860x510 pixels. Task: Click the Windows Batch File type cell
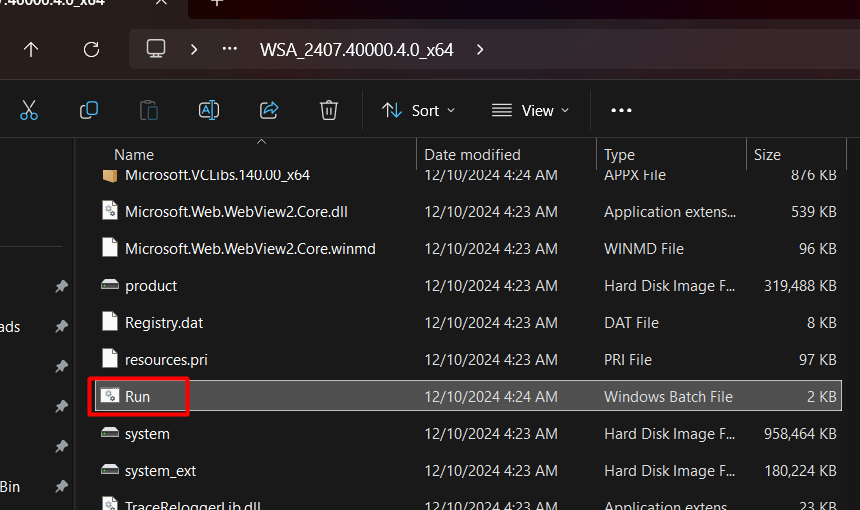point(668,396)
